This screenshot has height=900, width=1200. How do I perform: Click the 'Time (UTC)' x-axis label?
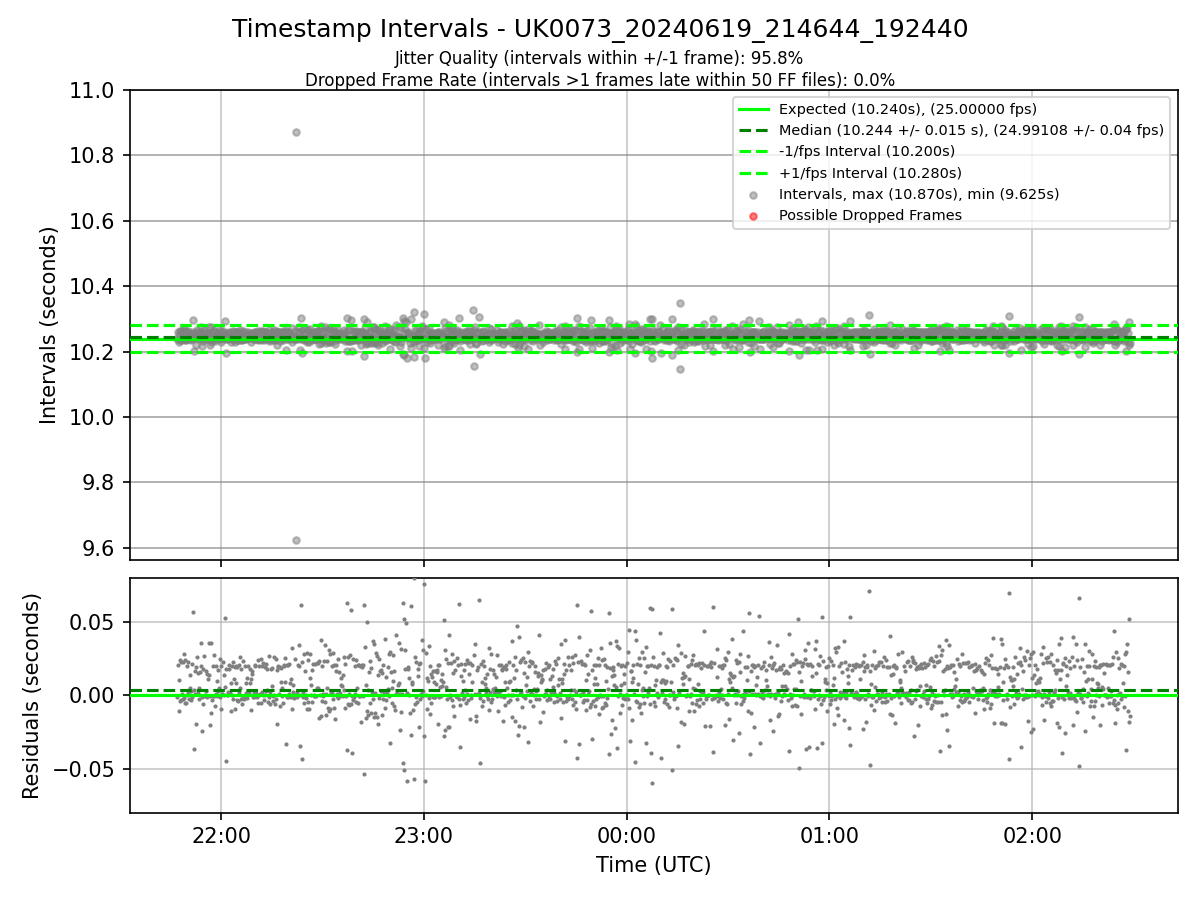pos(653,865)
